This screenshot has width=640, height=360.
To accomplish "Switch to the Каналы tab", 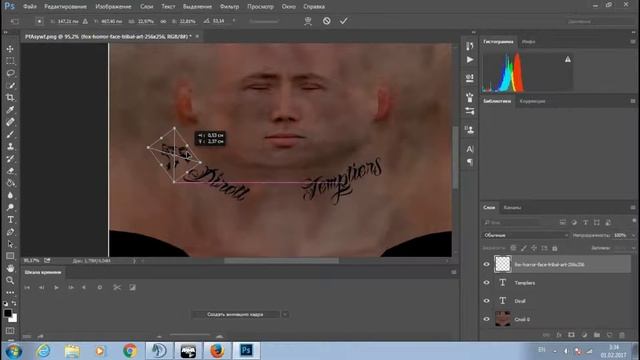I will click(x=512, y=208).
